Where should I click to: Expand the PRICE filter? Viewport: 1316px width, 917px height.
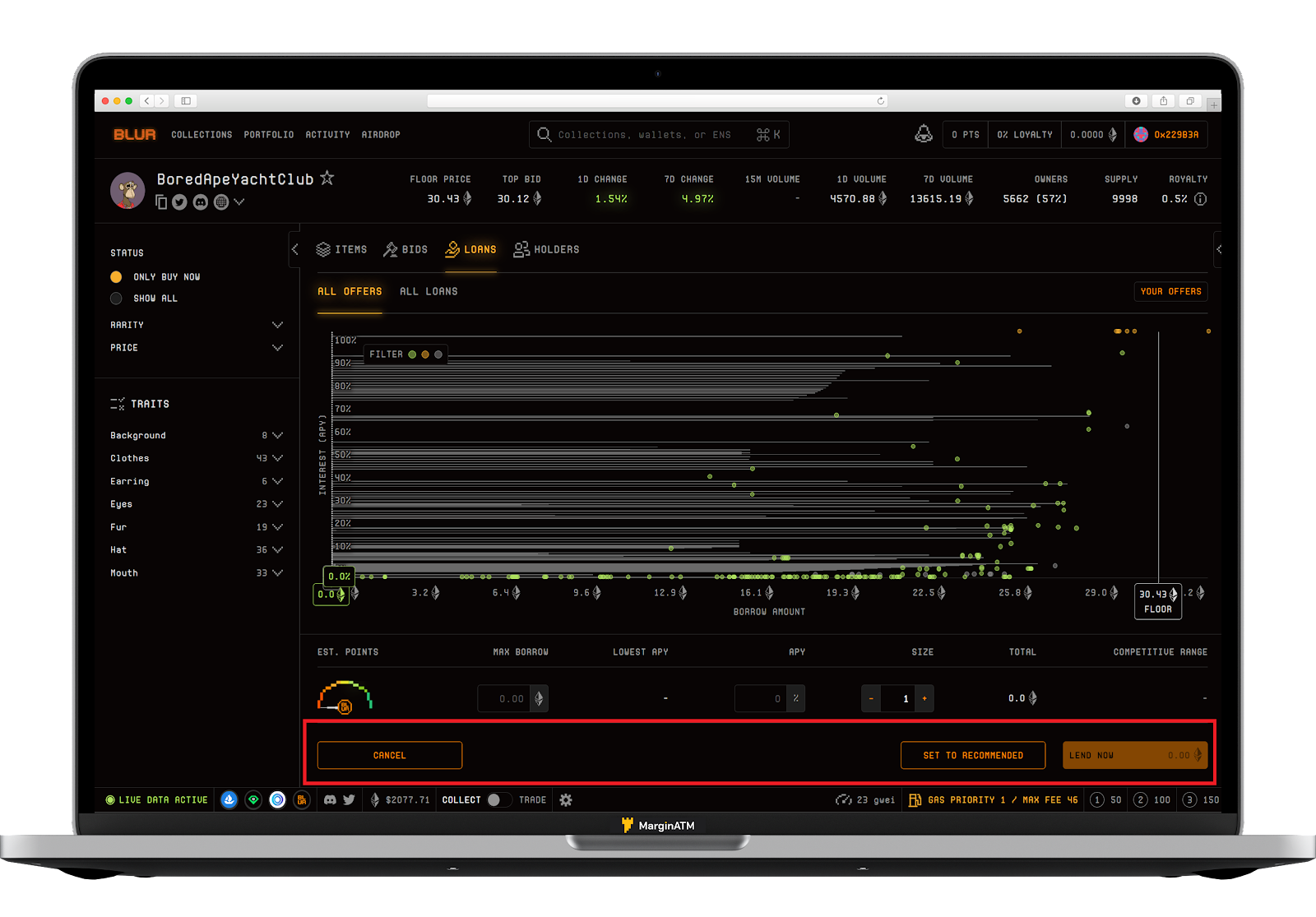coord(197,348)
